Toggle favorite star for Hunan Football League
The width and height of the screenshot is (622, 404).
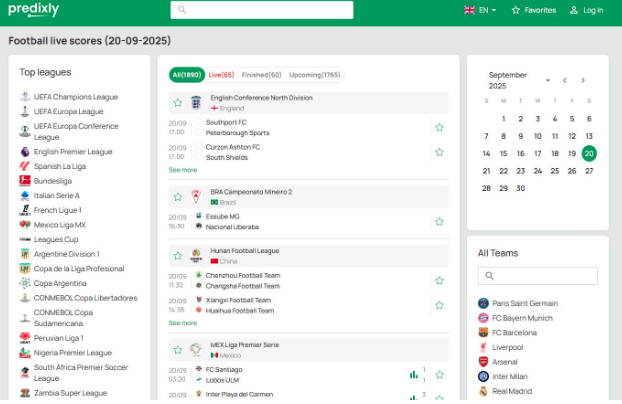click(x=178, y=254)
